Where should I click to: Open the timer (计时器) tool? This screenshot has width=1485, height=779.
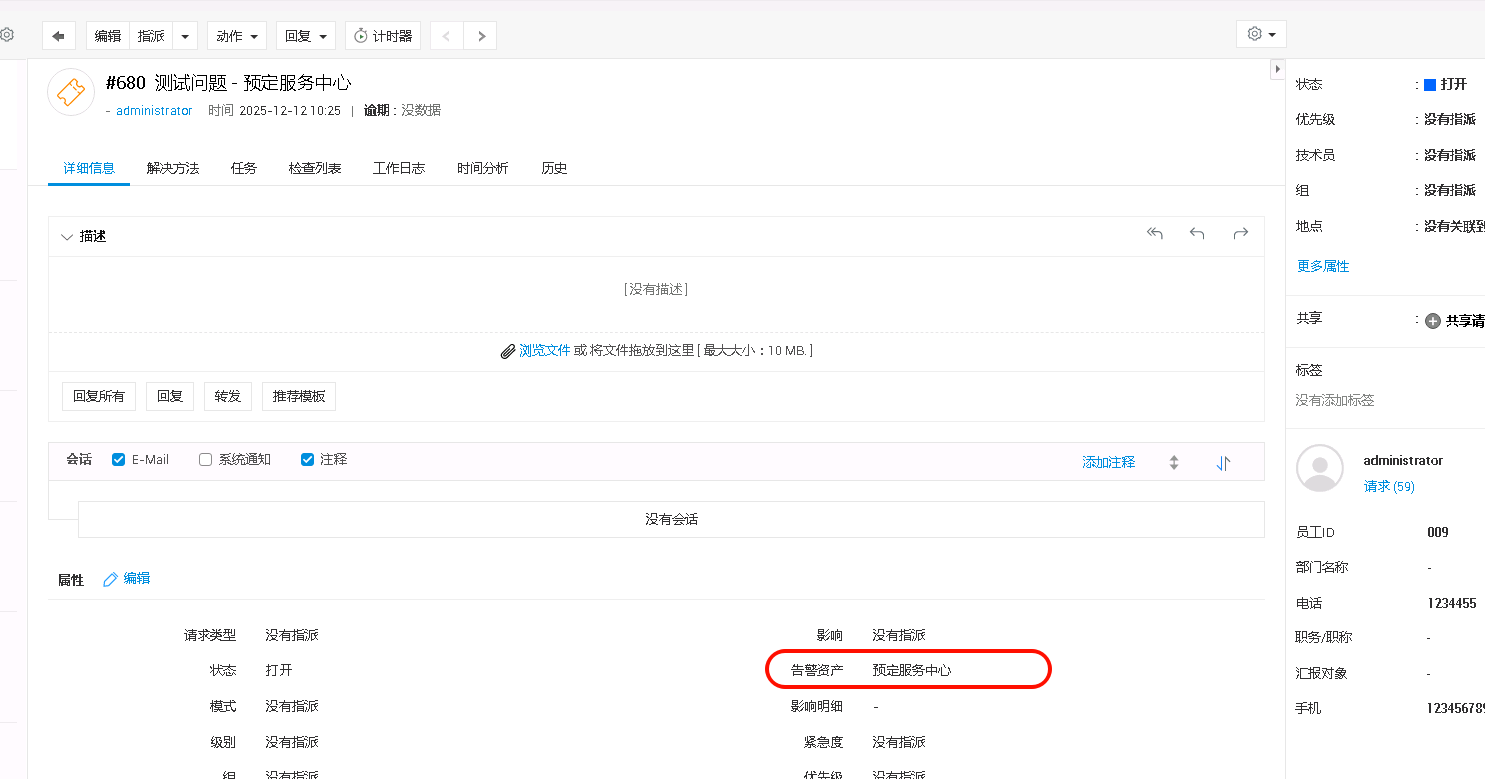click(383, 36)
